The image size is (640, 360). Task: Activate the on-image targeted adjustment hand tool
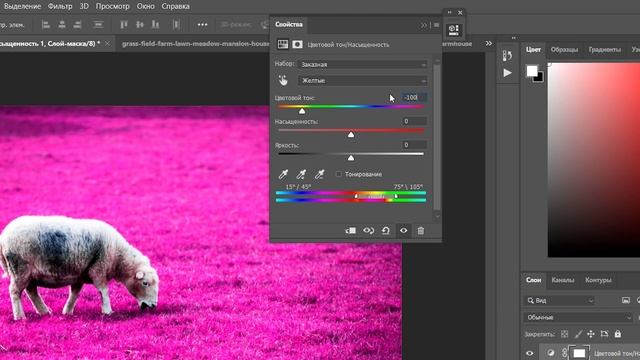pyautogui.click(x=283, y=80)
